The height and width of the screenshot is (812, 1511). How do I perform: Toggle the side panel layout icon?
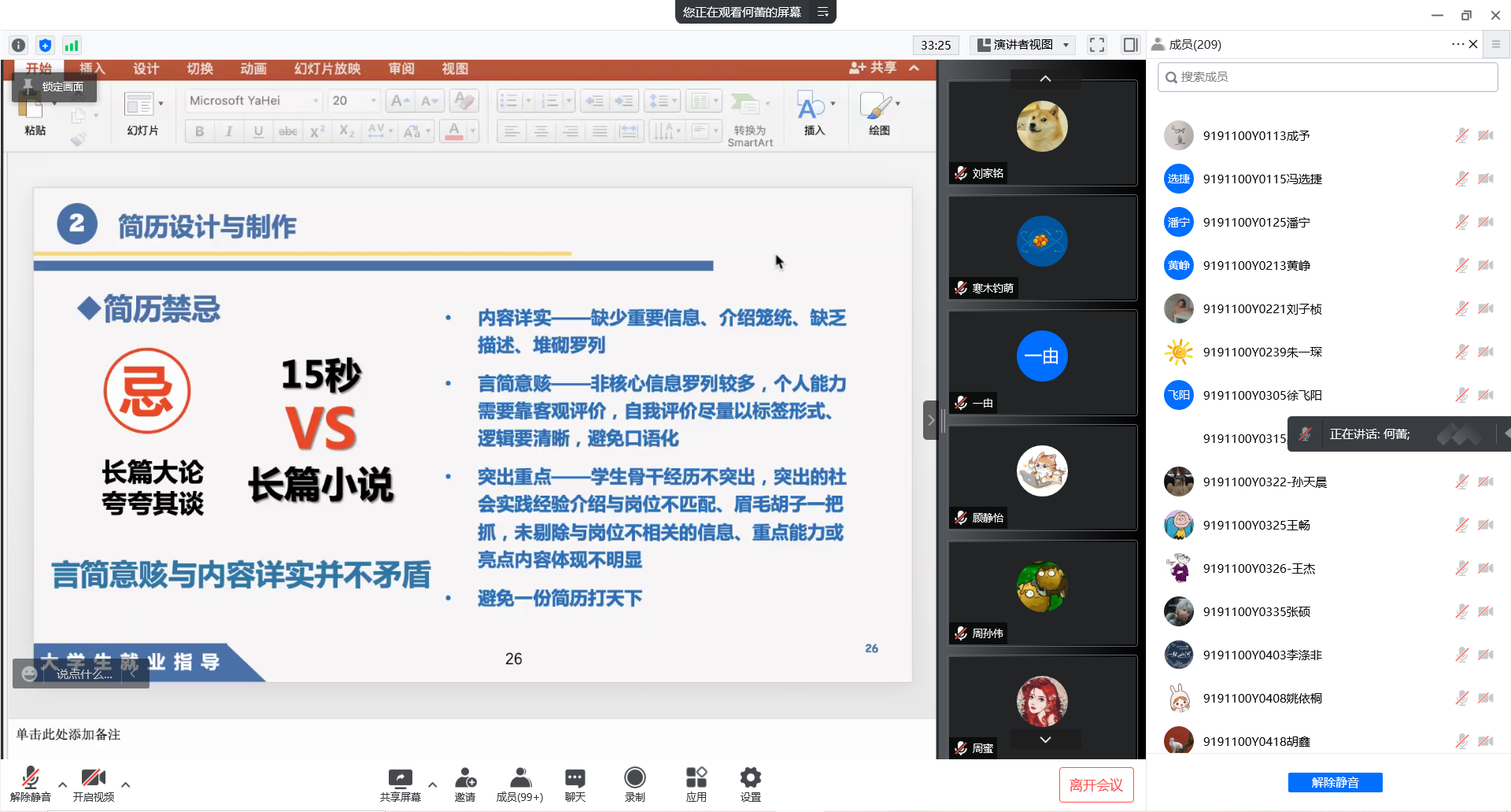(1130, 45)
